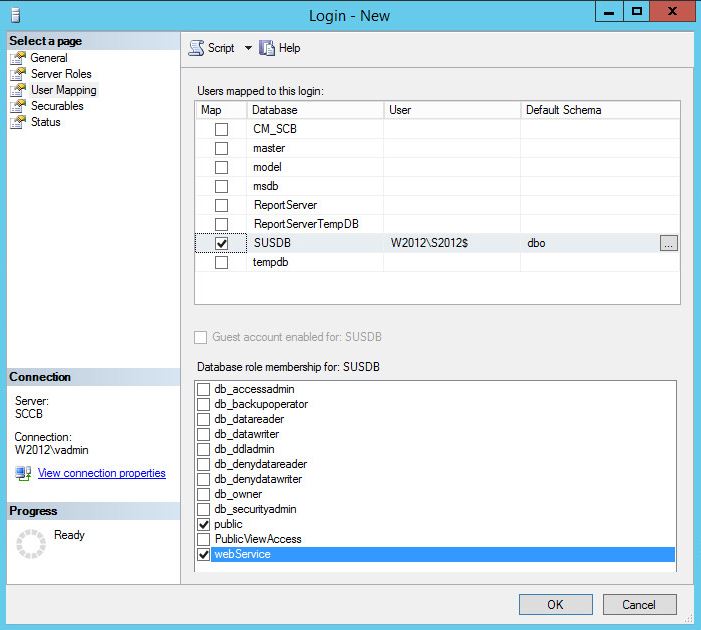Grant the db_owner role

203,495
